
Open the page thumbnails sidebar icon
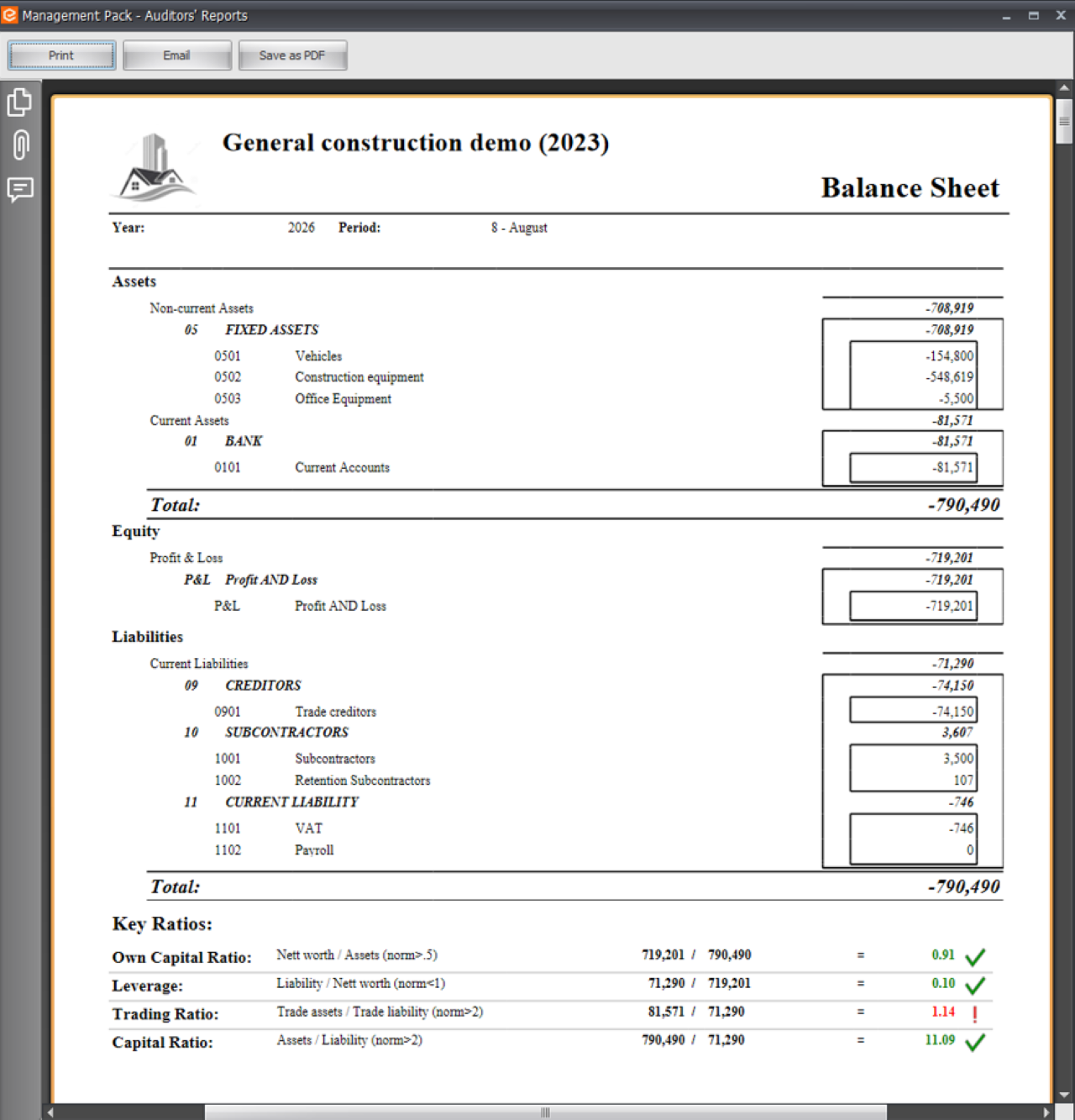tap(20, 103)
